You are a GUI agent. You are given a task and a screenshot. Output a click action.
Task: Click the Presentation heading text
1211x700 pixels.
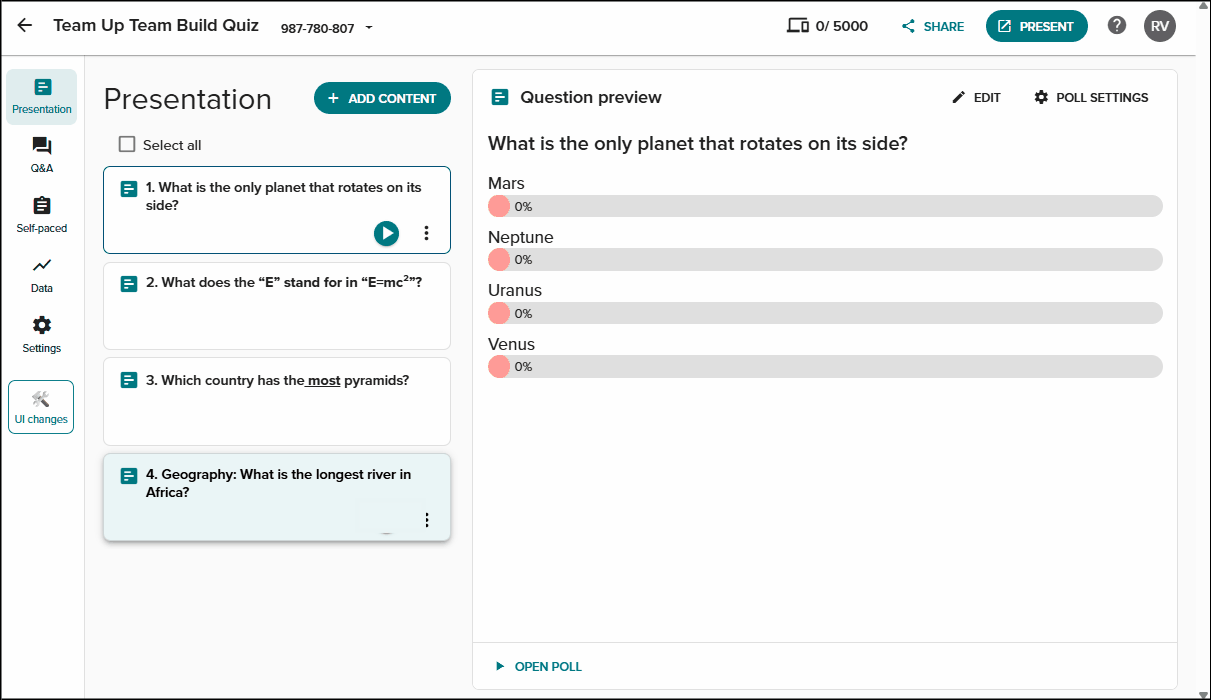tap(188, 99)
